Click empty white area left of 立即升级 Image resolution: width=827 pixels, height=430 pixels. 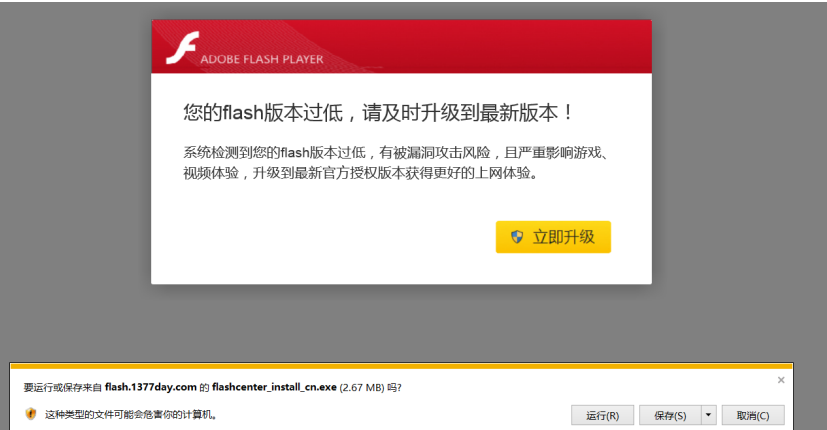pos(322,237)
